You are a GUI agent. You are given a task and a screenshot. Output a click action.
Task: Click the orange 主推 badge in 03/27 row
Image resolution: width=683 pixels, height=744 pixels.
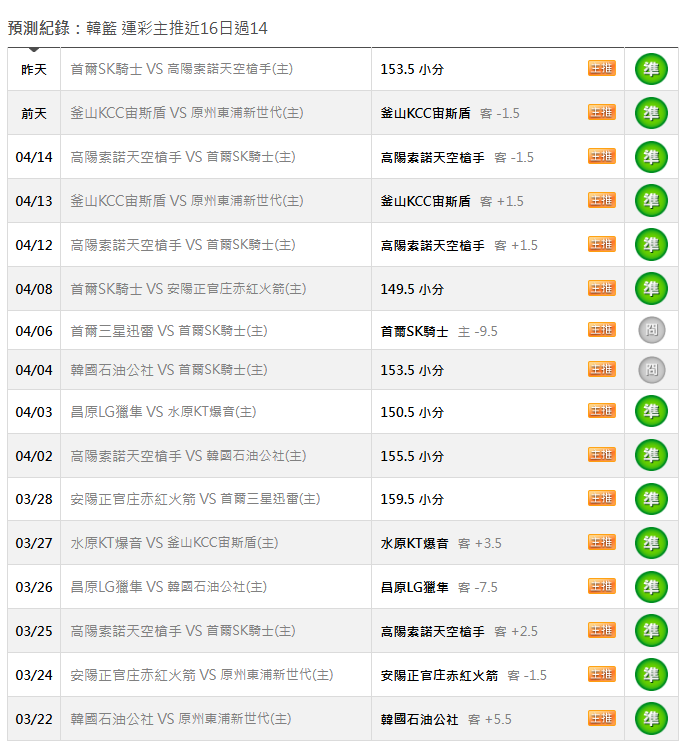601,542
